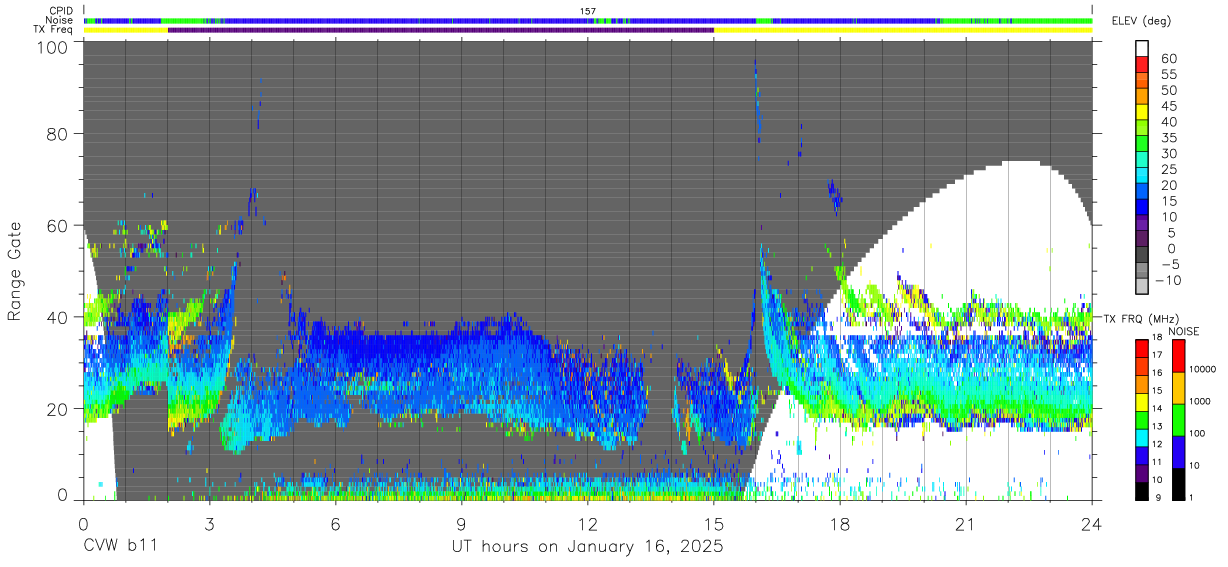The width and height of the screenshot is (1228, 567).
Task: Click the x-axis tick label 3
Action: coord(210,524)
